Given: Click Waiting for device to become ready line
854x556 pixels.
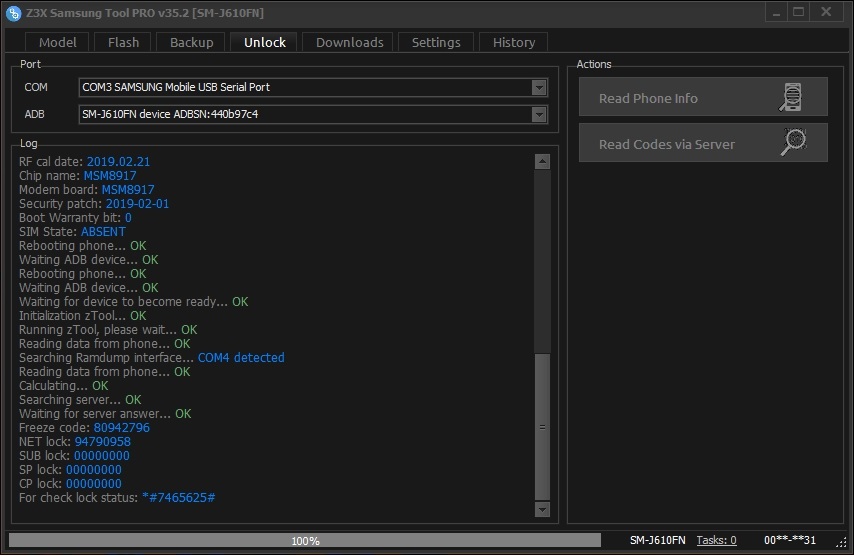Looking at the screenshot, I should pyautogui.click(x=133, y=302).
